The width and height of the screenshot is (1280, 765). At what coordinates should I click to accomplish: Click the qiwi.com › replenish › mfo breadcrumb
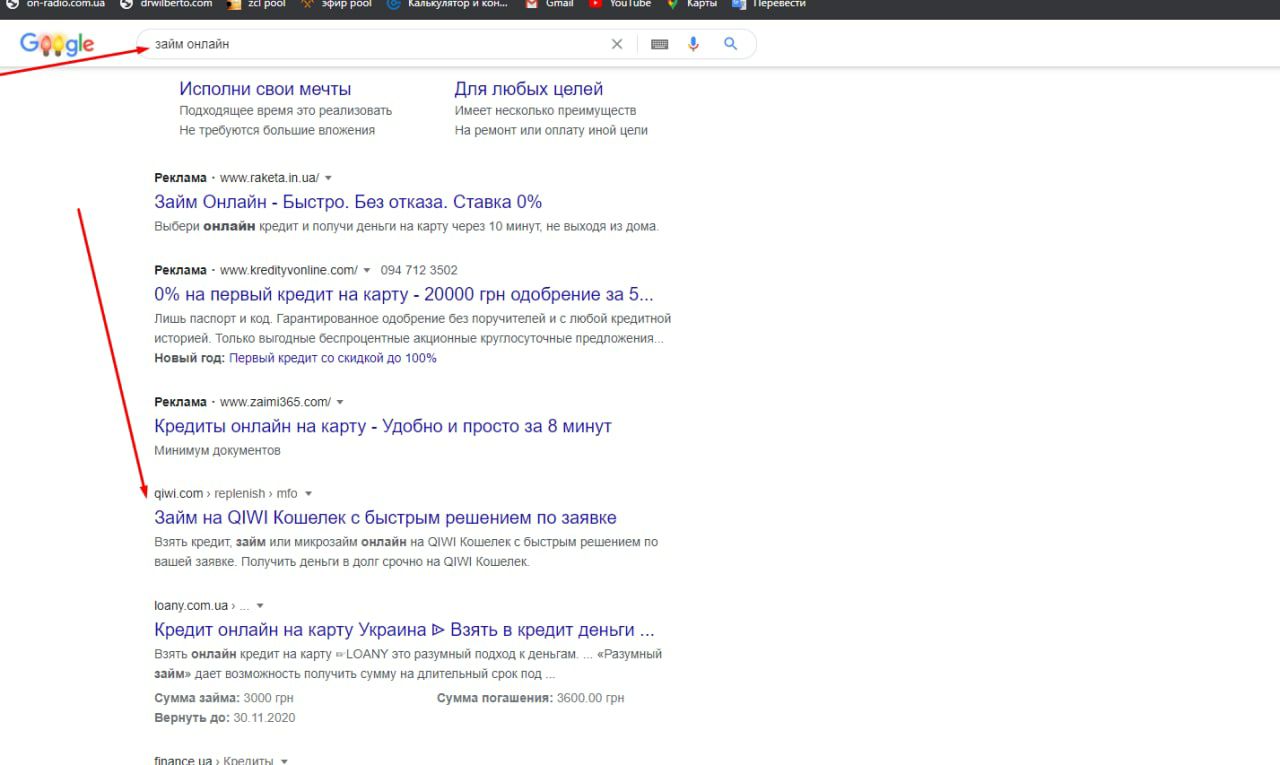pos(226,494)
